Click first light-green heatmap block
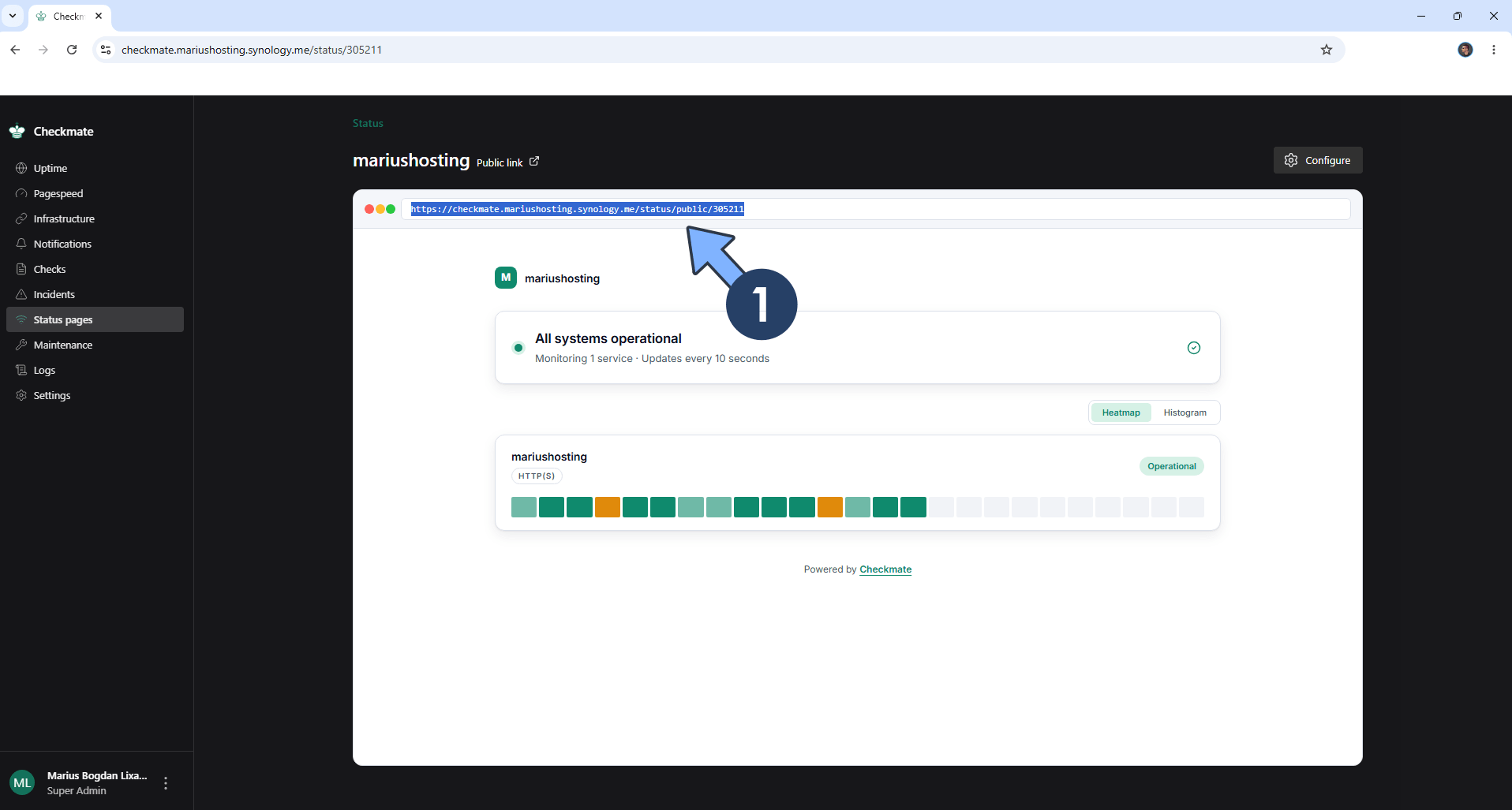The image size is (1512, 810). 524,507
